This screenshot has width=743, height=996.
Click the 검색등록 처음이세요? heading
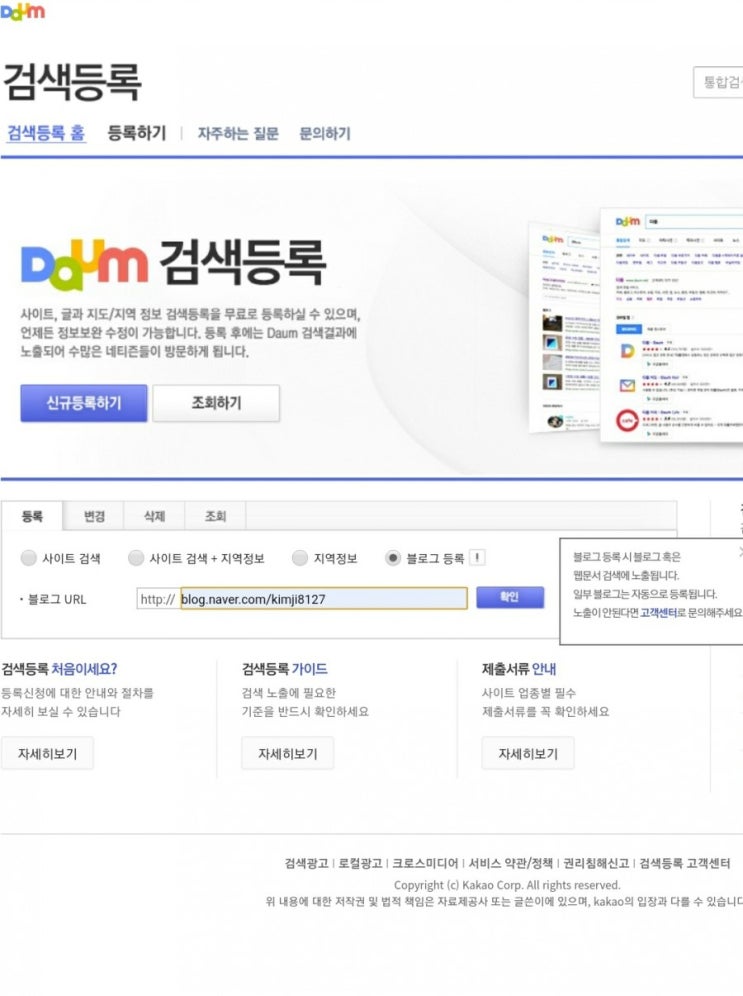click(x=59, y=669)
